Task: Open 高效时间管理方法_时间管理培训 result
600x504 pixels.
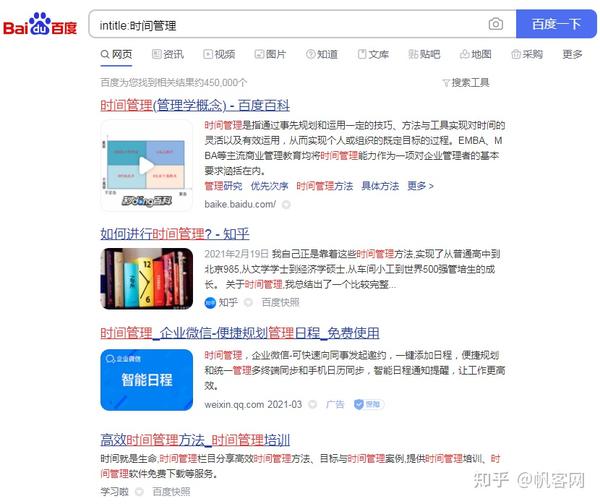Action: 195,440
